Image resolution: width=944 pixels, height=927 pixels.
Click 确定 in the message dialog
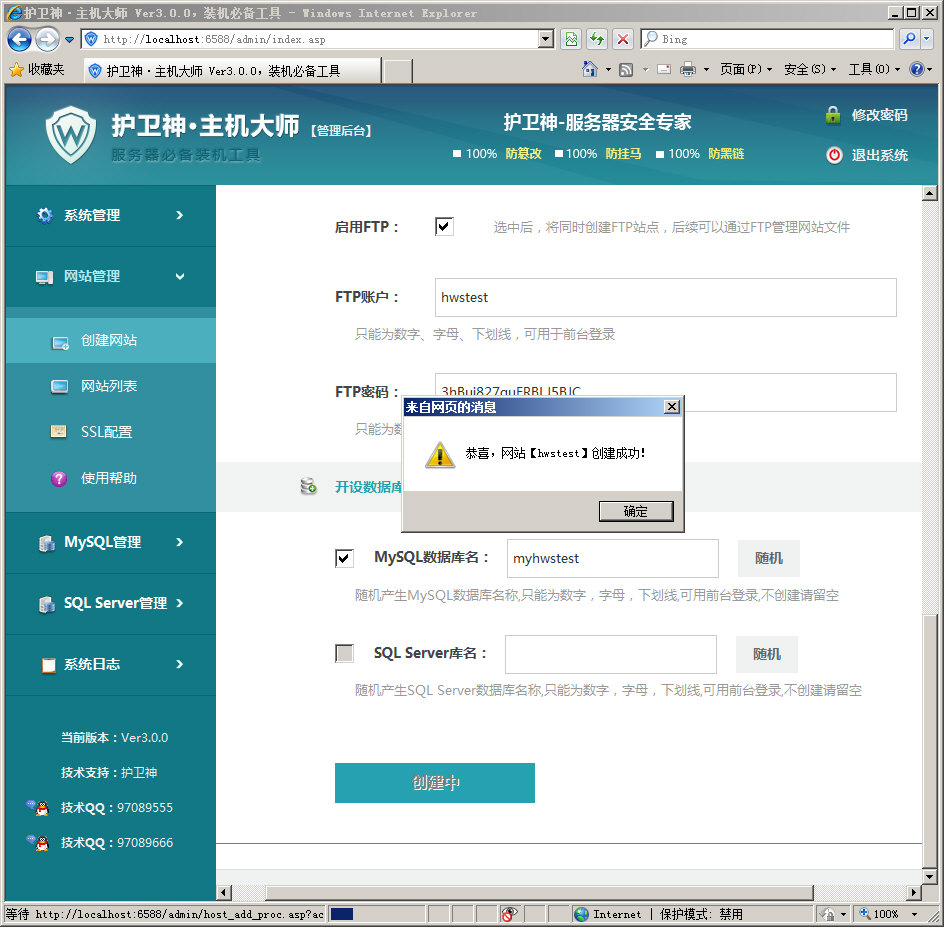[636, 512]
